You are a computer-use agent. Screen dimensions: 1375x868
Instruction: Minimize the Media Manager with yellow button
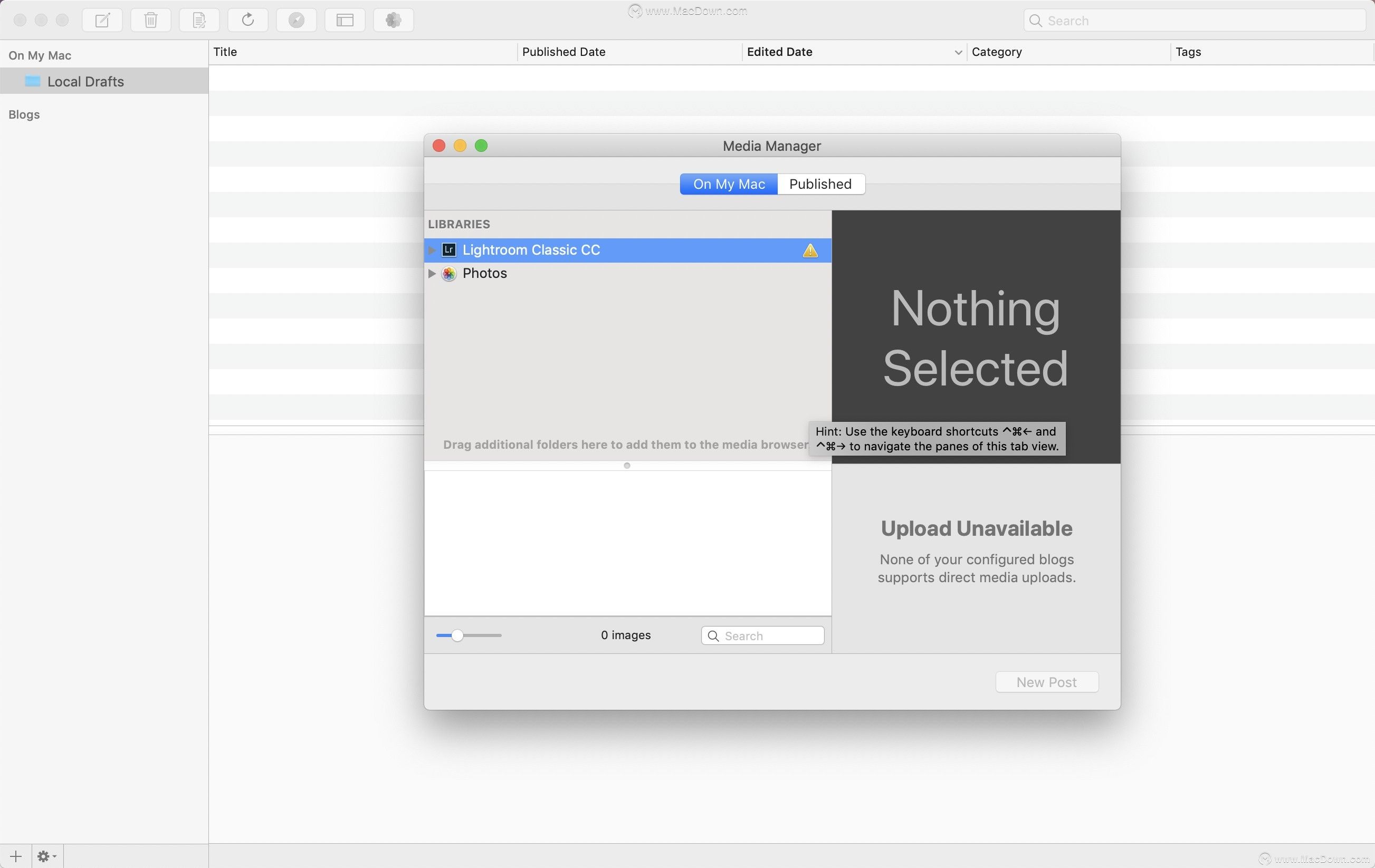tap(460, 146)
